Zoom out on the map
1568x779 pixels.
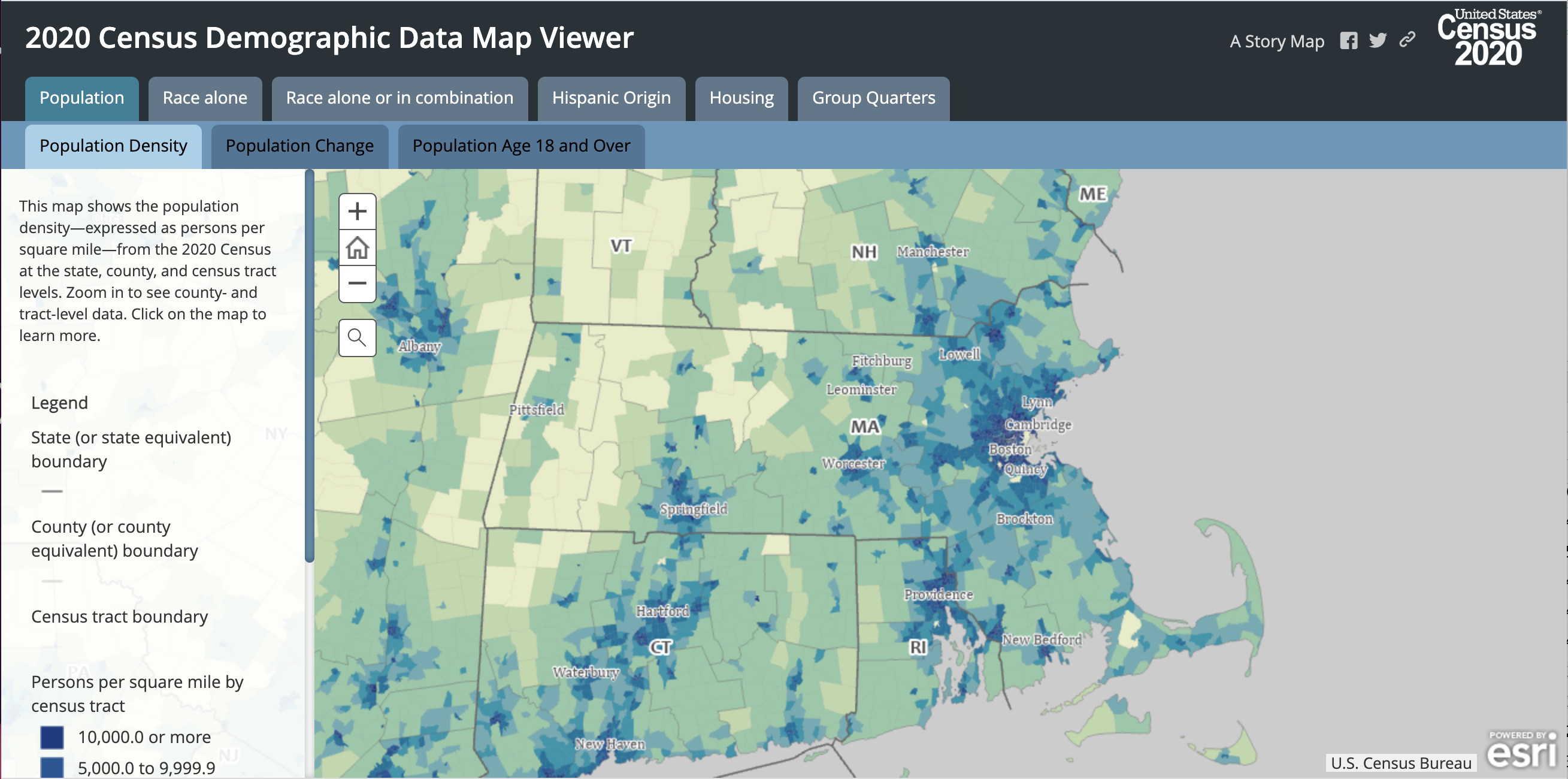point(358,283)
